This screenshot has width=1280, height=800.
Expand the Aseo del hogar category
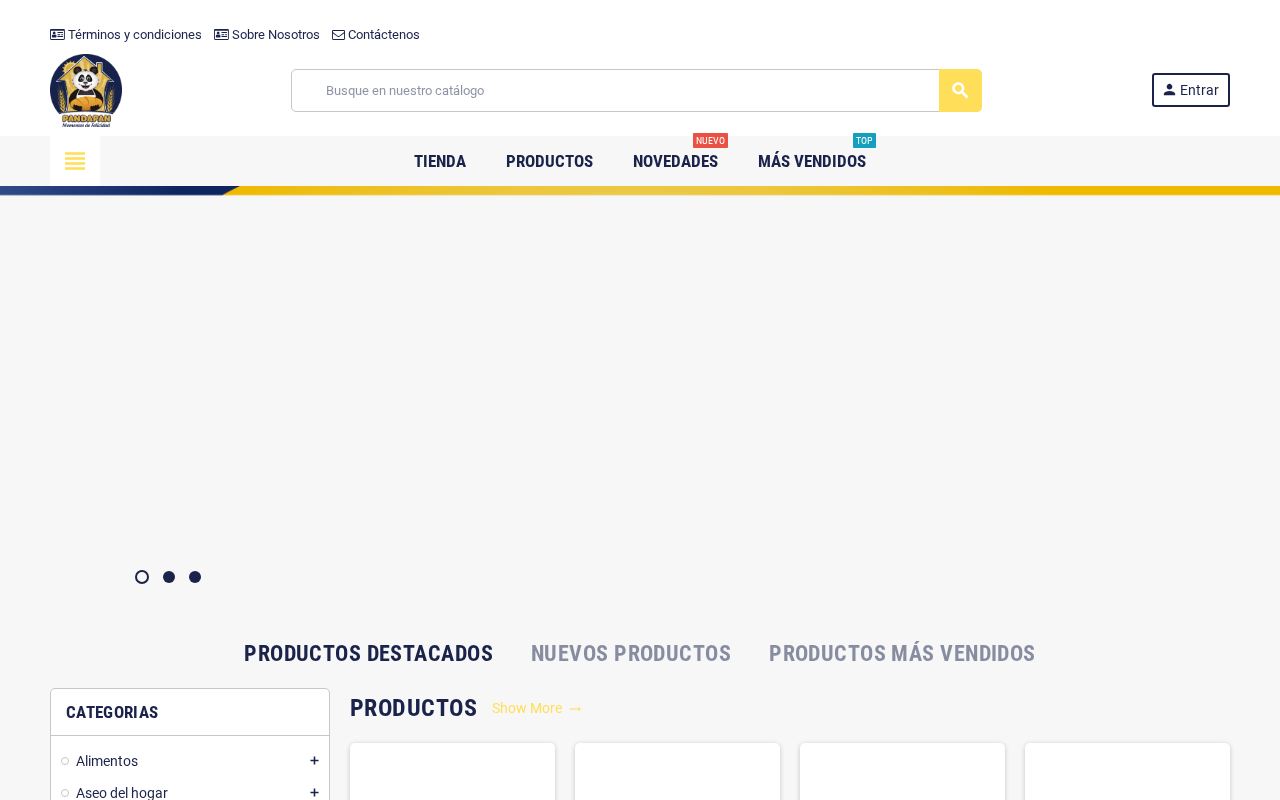[x=314, y=792]
